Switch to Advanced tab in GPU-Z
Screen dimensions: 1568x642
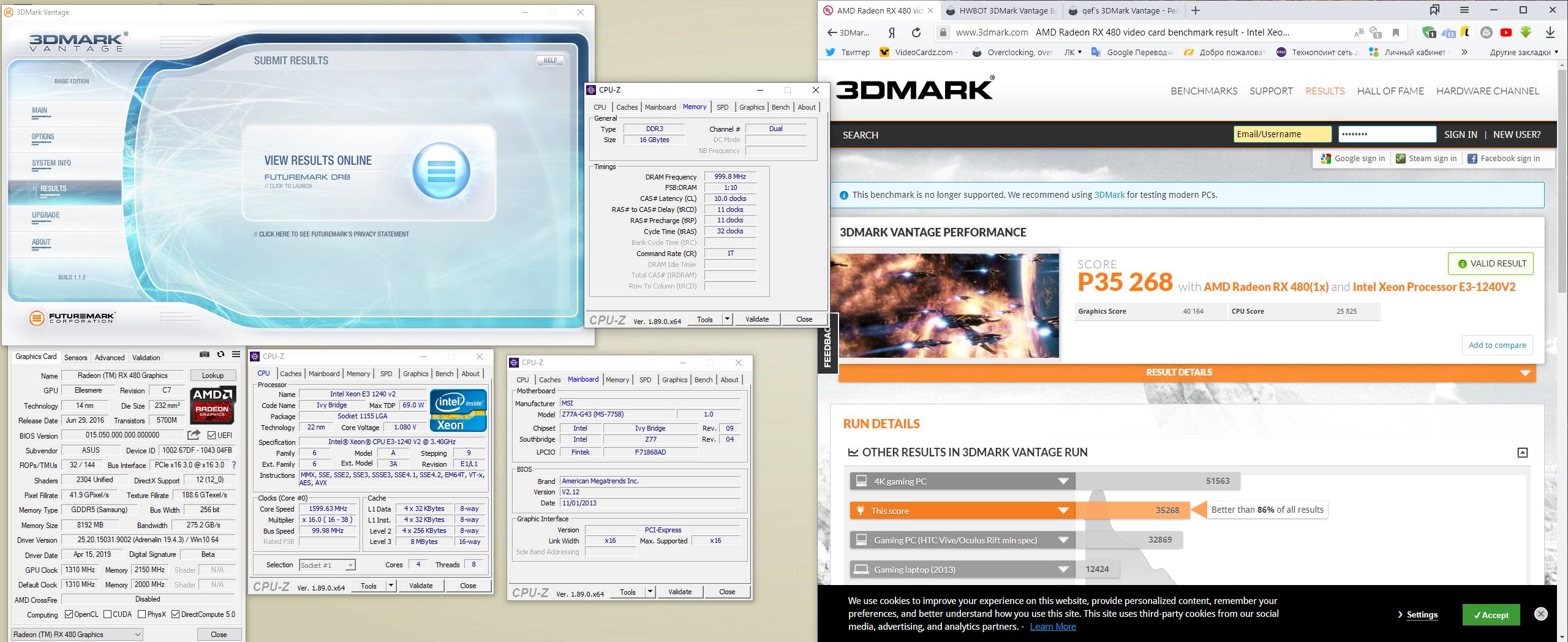pos(110,357)
